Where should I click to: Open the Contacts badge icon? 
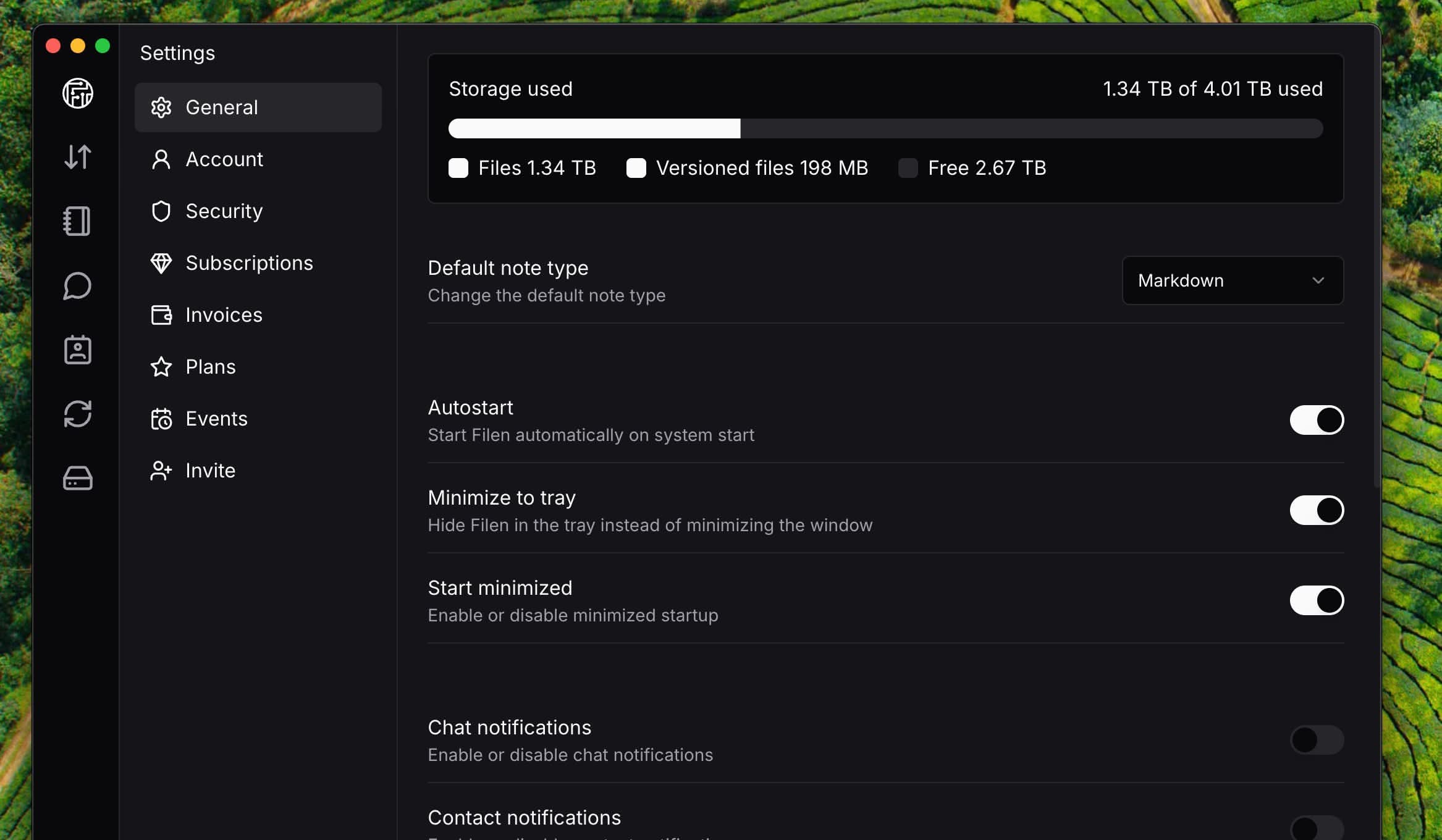(x=78, y=350)
